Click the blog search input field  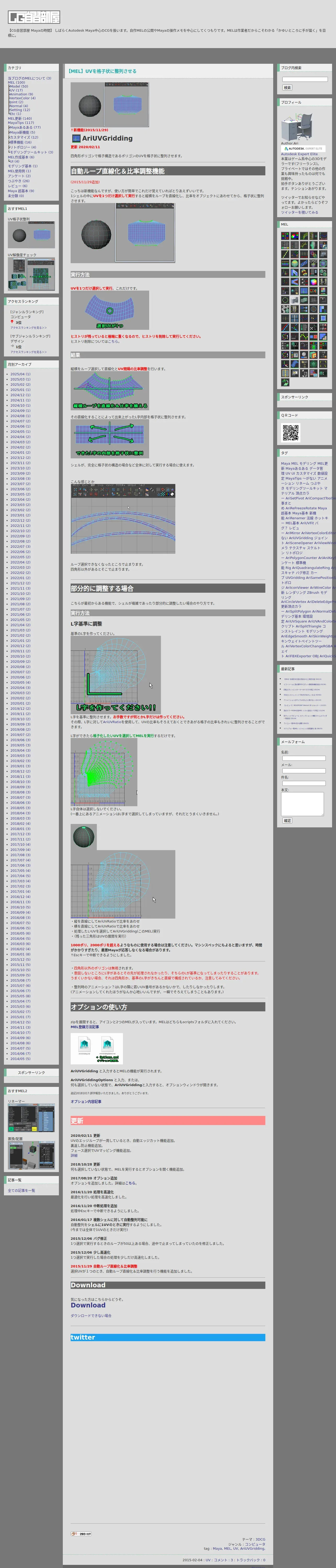pyautogui.click(x=305, y=79)
